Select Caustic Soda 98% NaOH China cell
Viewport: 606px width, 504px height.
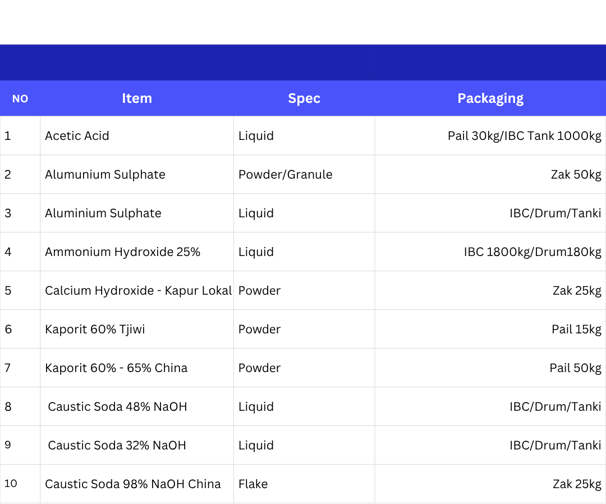click(x=137, y=484)
